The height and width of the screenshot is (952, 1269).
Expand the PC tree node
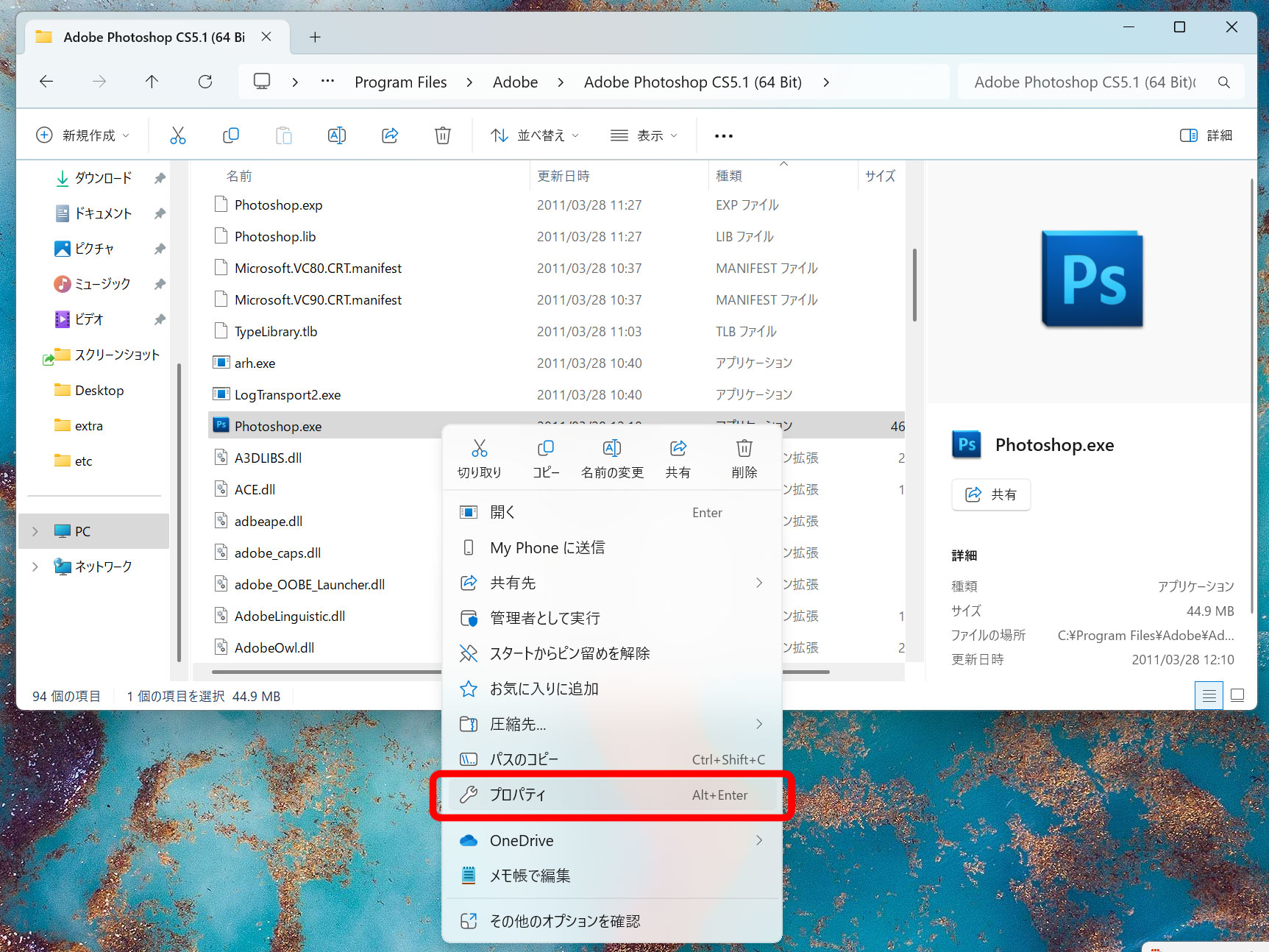point(35,531)
